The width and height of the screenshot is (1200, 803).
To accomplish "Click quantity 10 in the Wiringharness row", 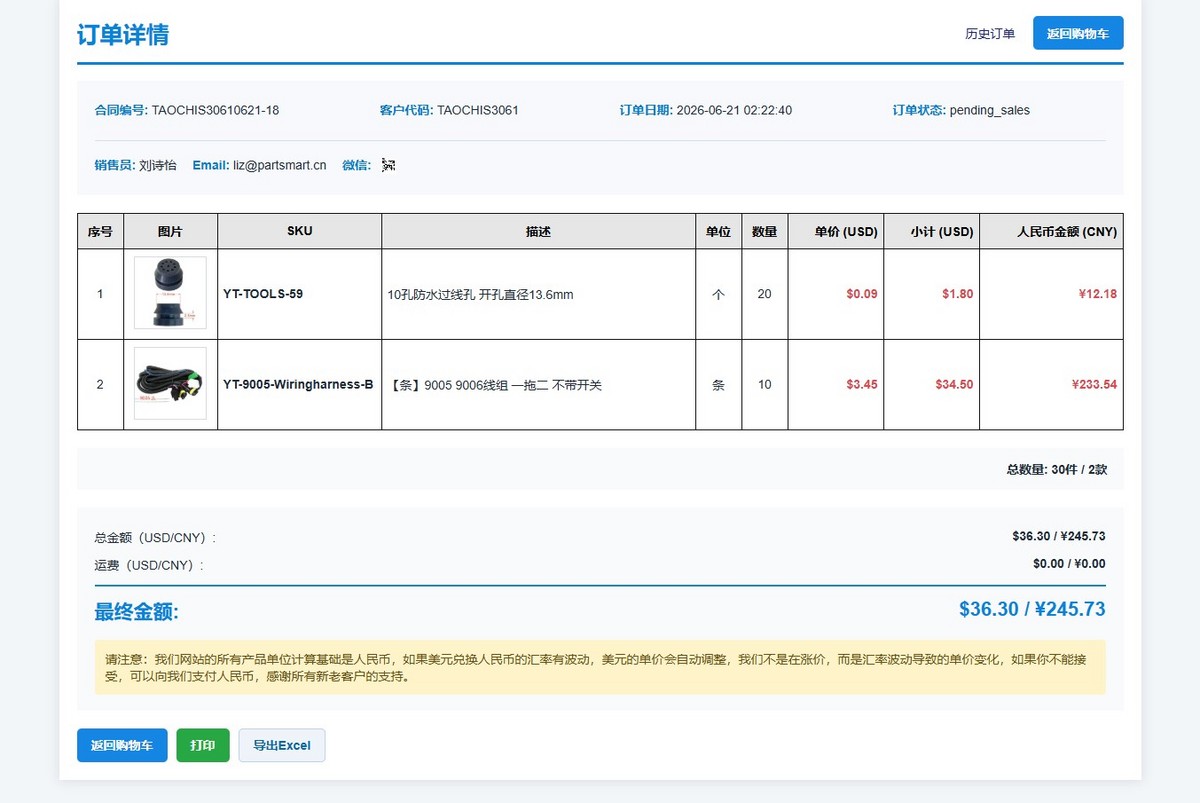I will point(765,384).
